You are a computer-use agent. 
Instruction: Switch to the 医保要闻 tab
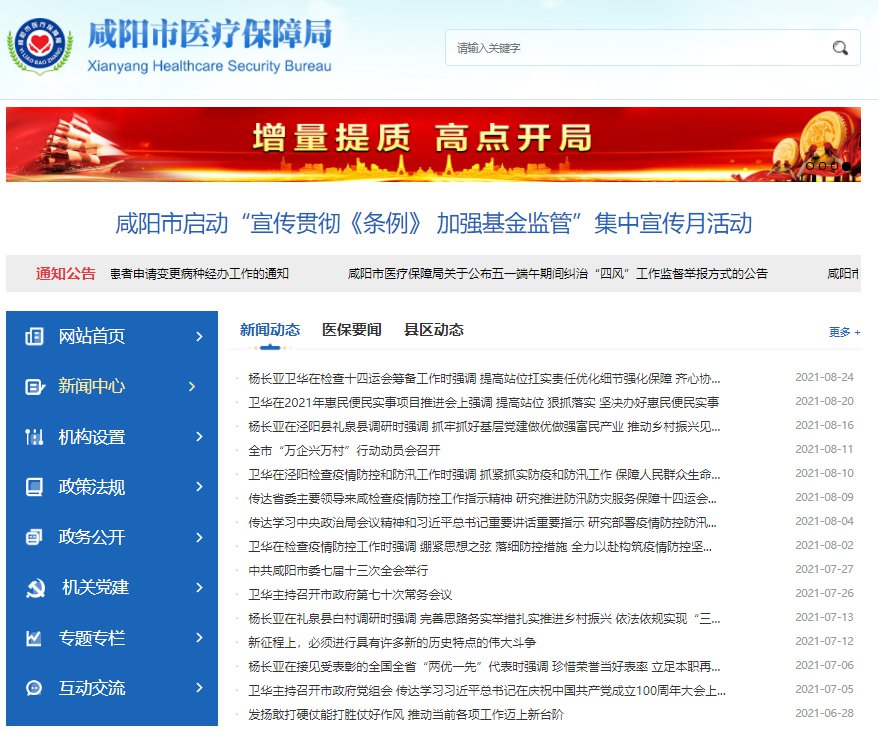352,330
